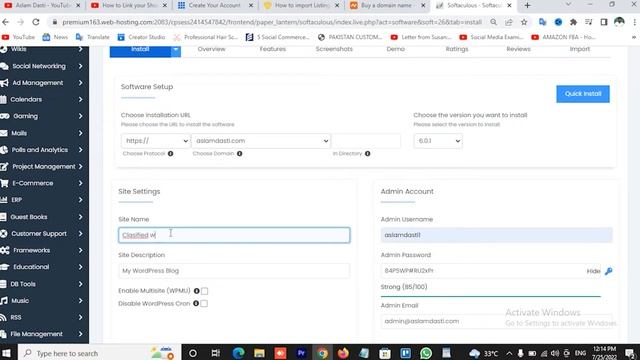
Task: Click the Social Networking sidebar icon
Action: 4,66
